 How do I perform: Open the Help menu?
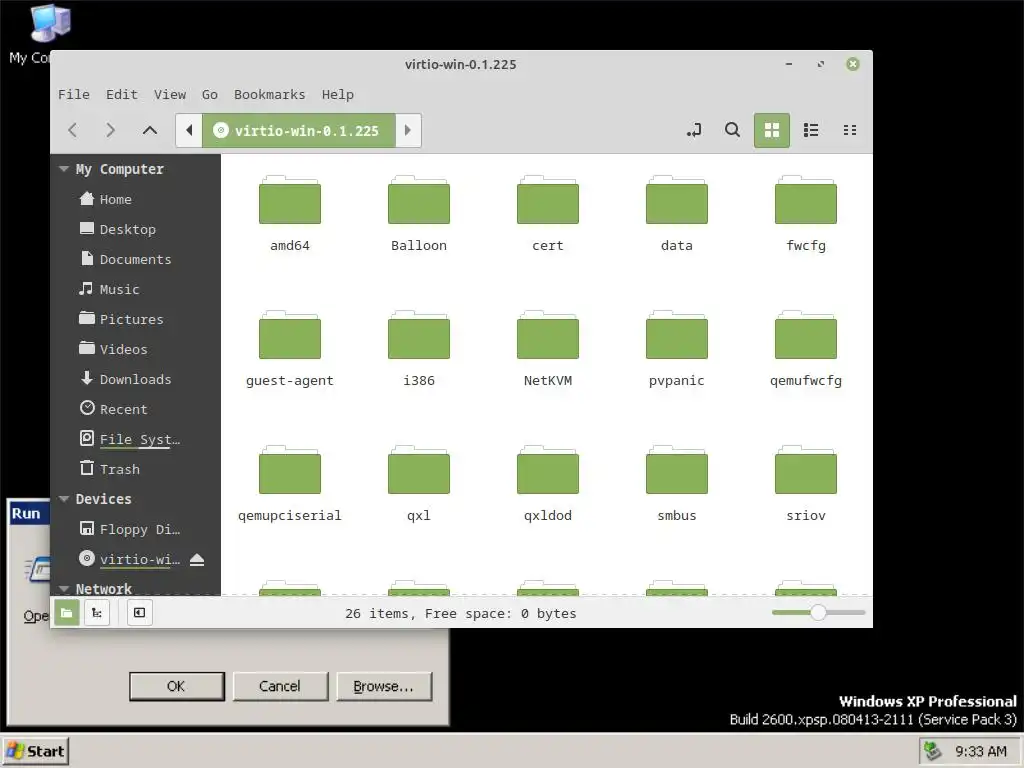click(x=338, y=95)
